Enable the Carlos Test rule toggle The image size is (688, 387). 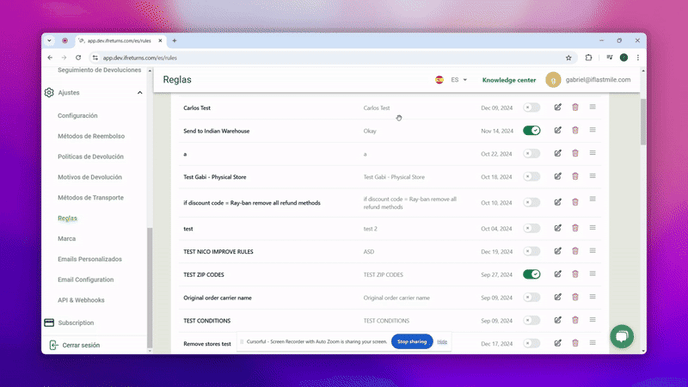pos(531,108)
